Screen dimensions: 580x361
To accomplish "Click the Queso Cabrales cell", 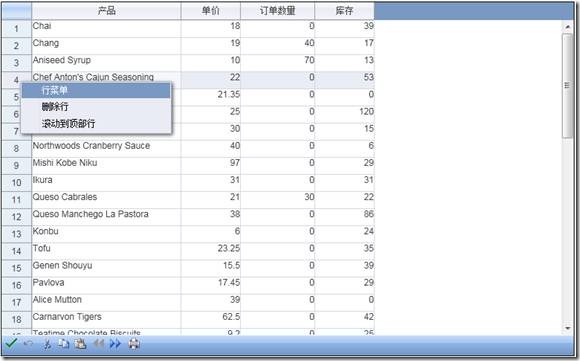I will (x=107, y=200).
